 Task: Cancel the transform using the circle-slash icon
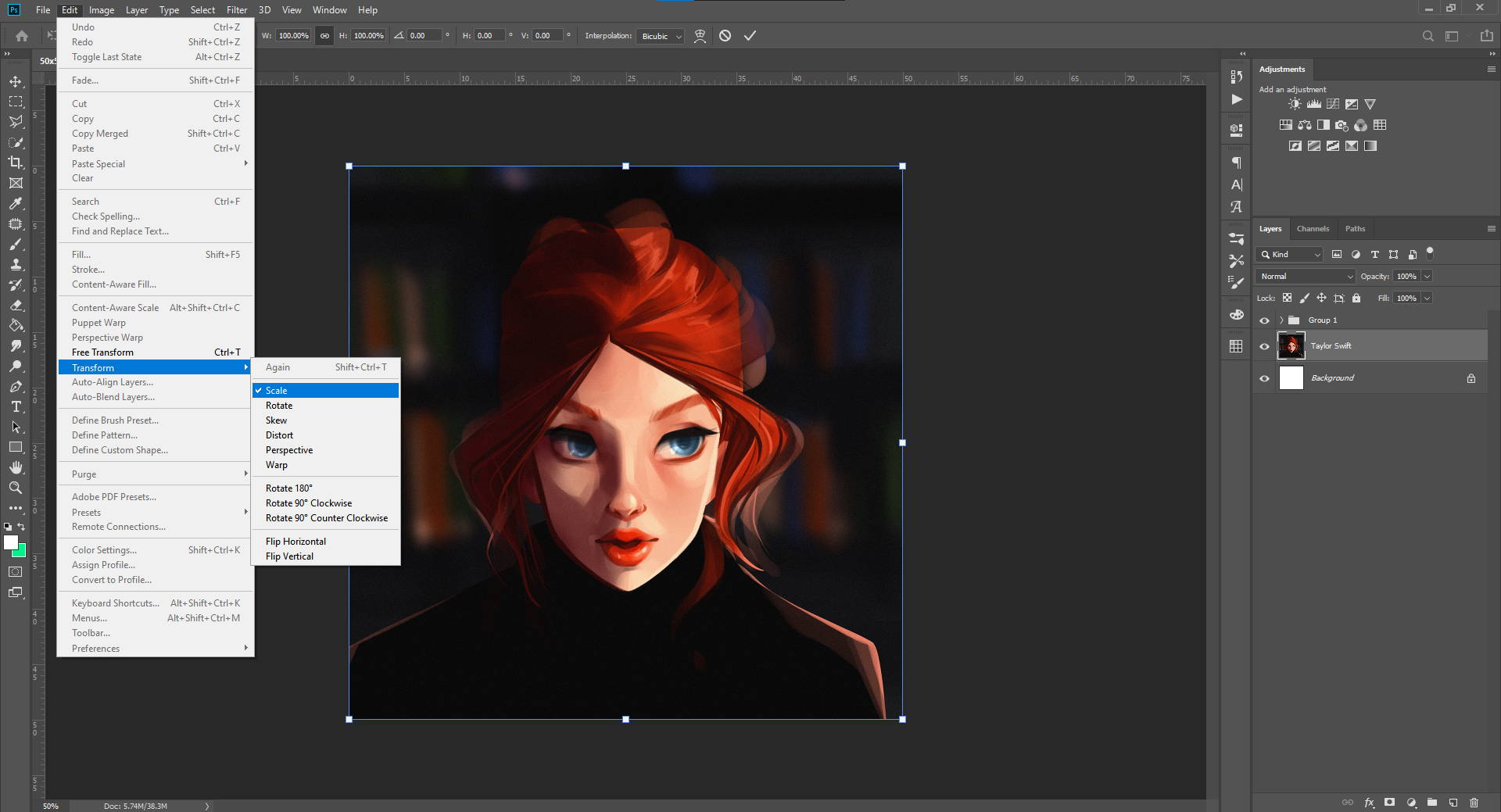(x=725, y=36)
